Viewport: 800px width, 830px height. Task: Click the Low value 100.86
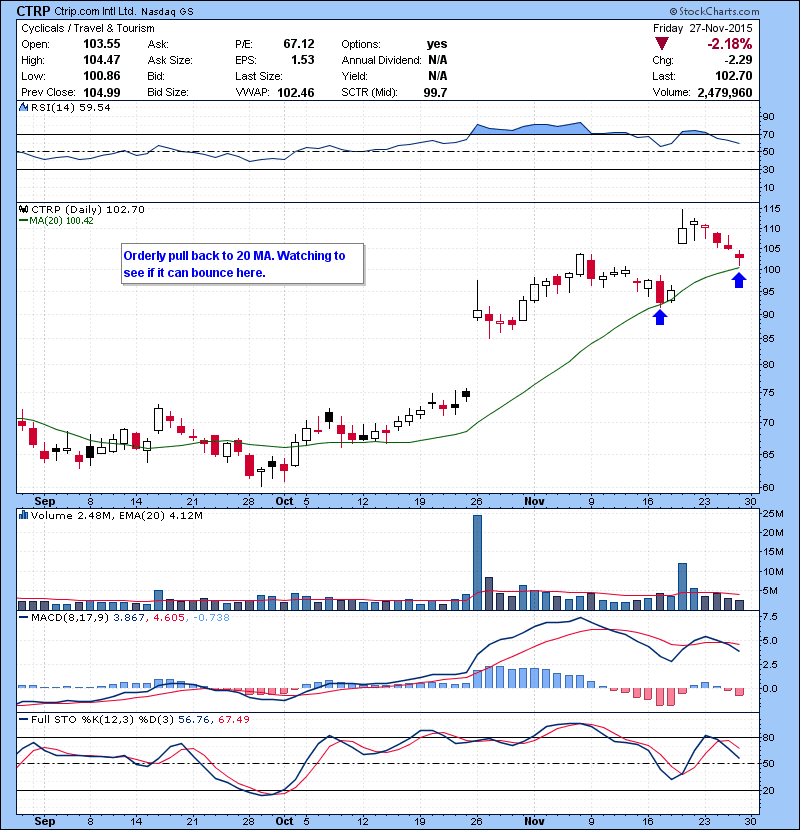[x=102, y=76]
